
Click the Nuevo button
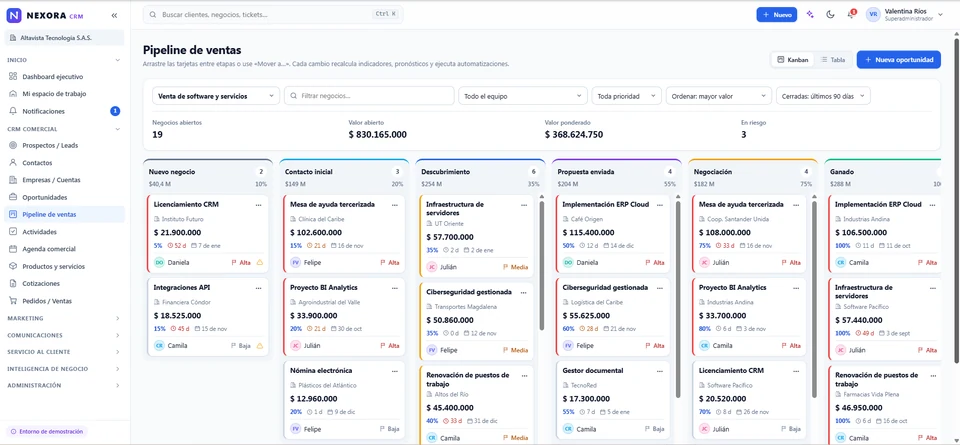[776, 15]
